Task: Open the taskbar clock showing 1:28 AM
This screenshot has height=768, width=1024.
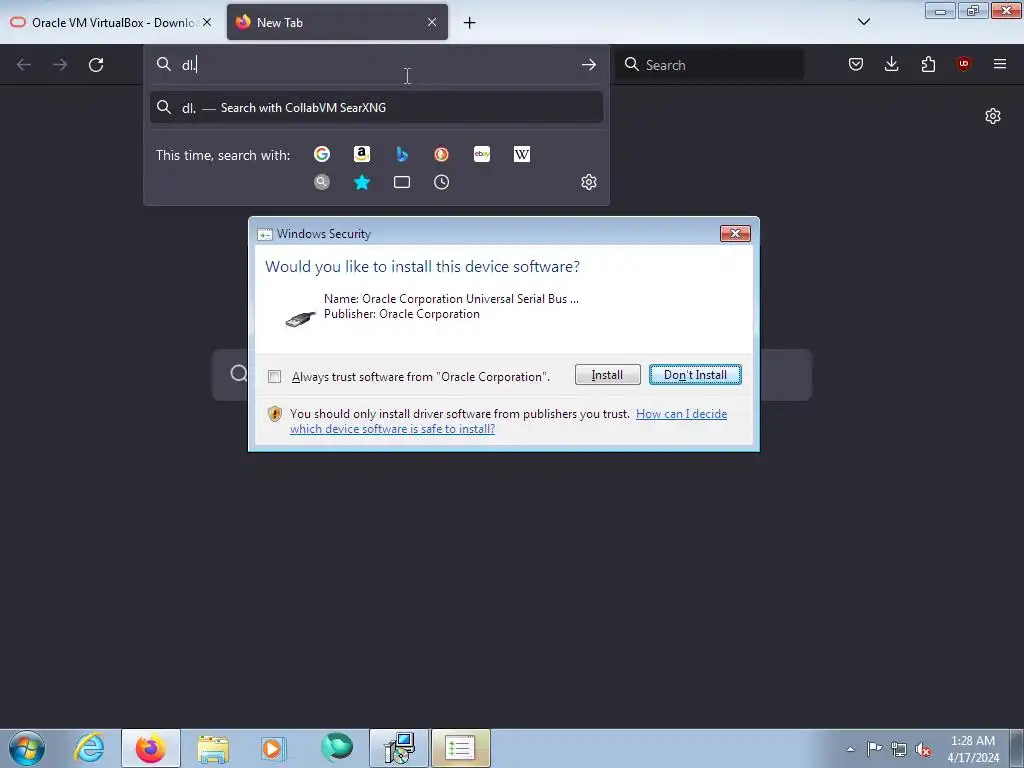Action: pyautogui.click(x=972, y=749)
